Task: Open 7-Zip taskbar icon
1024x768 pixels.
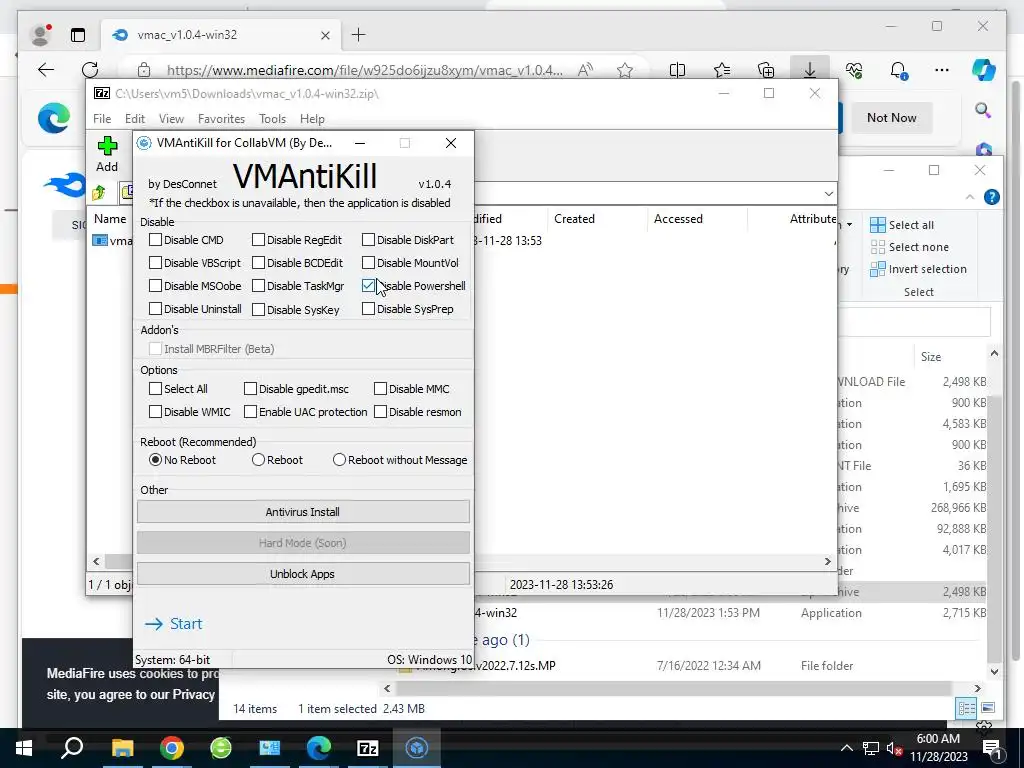Action: click(368, 748)
